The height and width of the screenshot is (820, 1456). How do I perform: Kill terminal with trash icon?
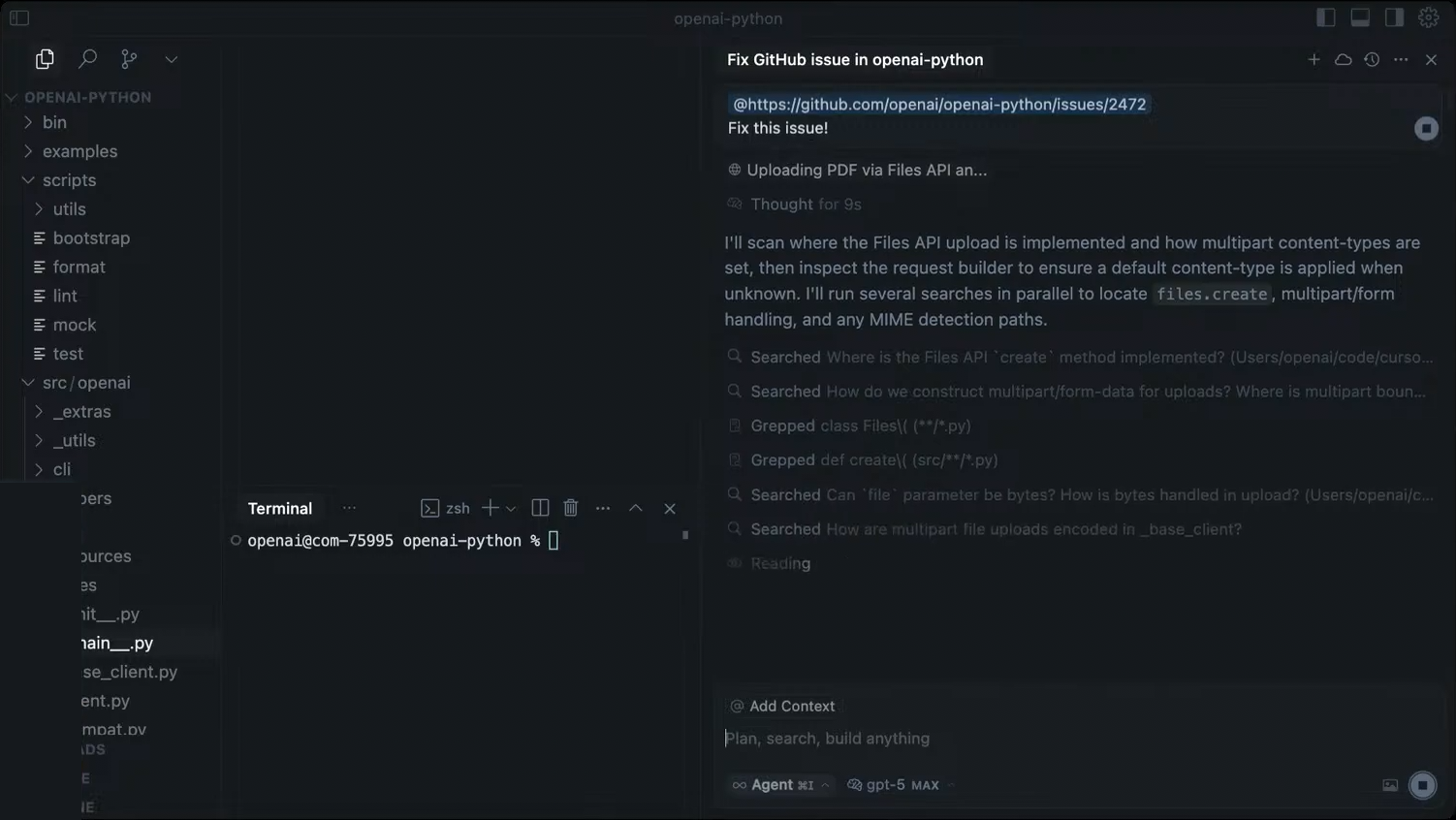coord(571,508)
